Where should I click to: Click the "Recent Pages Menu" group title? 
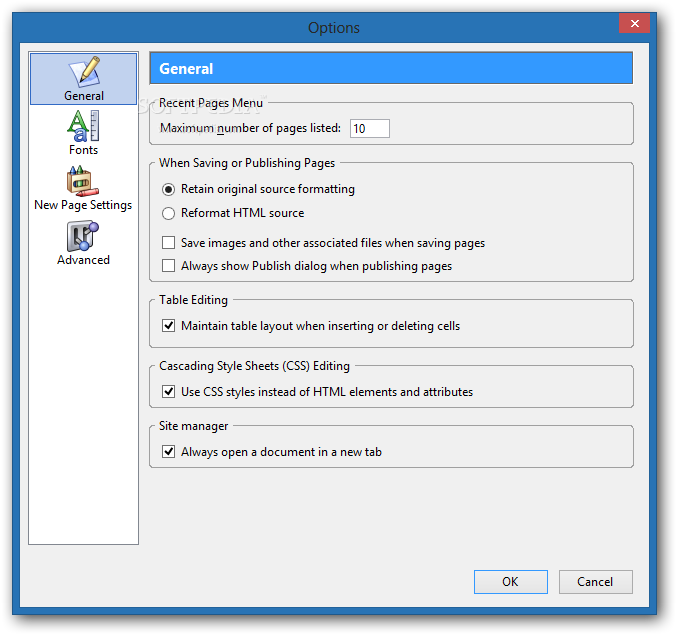pos(211,103)
